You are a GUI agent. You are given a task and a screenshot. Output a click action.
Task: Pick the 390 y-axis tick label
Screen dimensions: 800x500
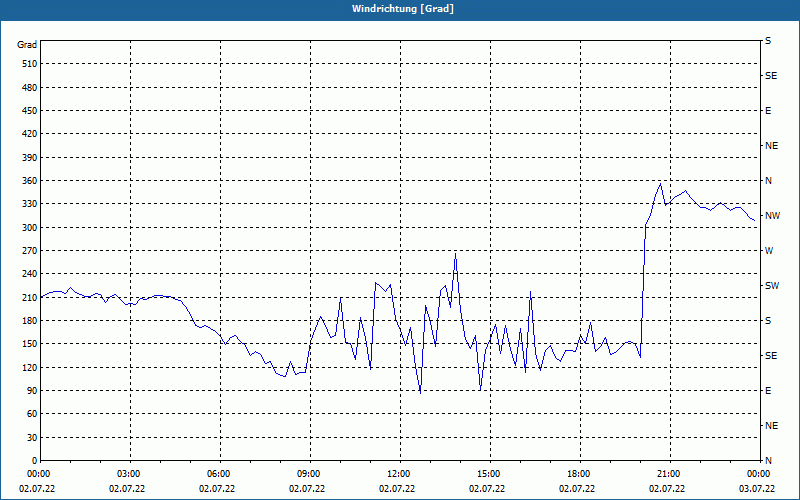click(29, 158)
